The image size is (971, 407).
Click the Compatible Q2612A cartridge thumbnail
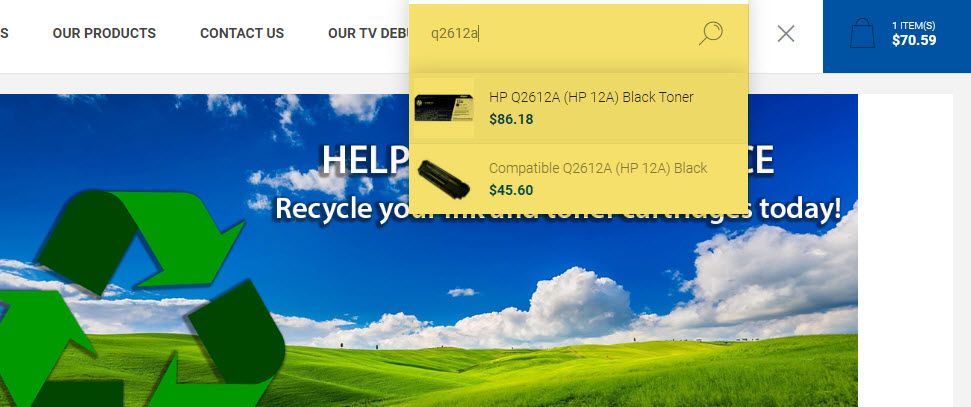point(444,179)
